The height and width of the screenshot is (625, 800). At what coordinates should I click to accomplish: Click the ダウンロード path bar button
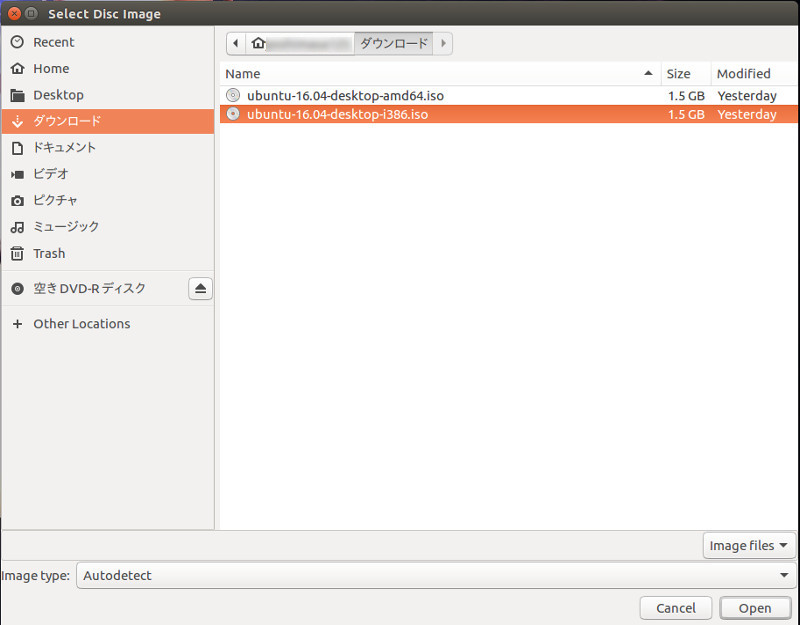(x=393, y=43)
